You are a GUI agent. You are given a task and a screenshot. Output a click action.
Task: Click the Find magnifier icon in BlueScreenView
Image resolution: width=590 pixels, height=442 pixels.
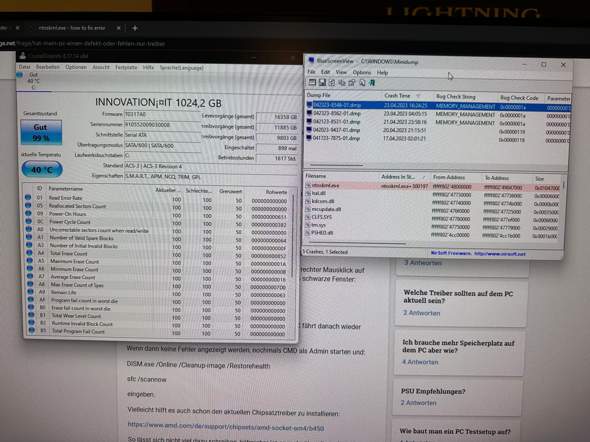(x=362, y=83)
